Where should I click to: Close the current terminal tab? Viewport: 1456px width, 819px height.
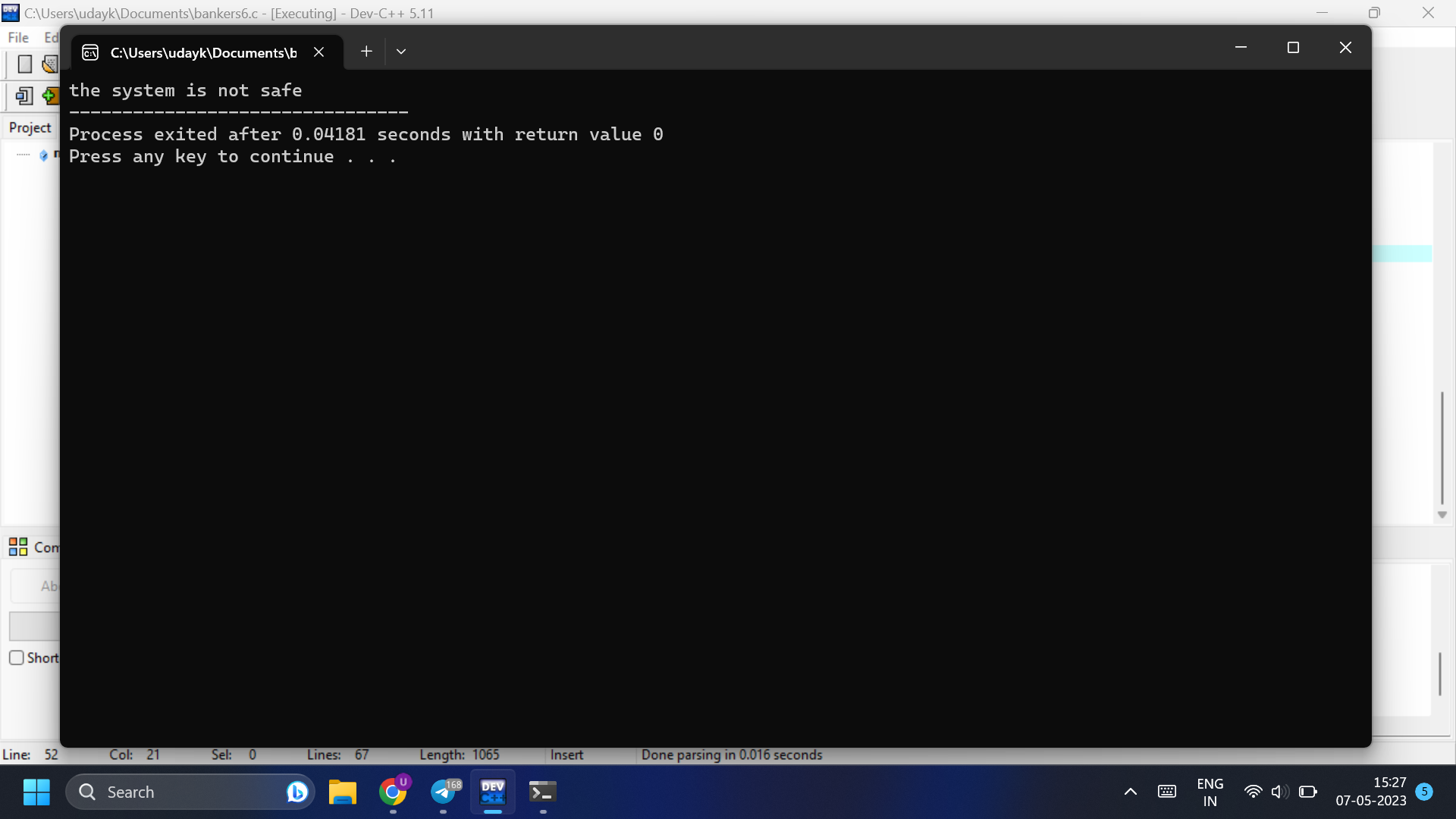pyautogui.click(x=318, y=52)
